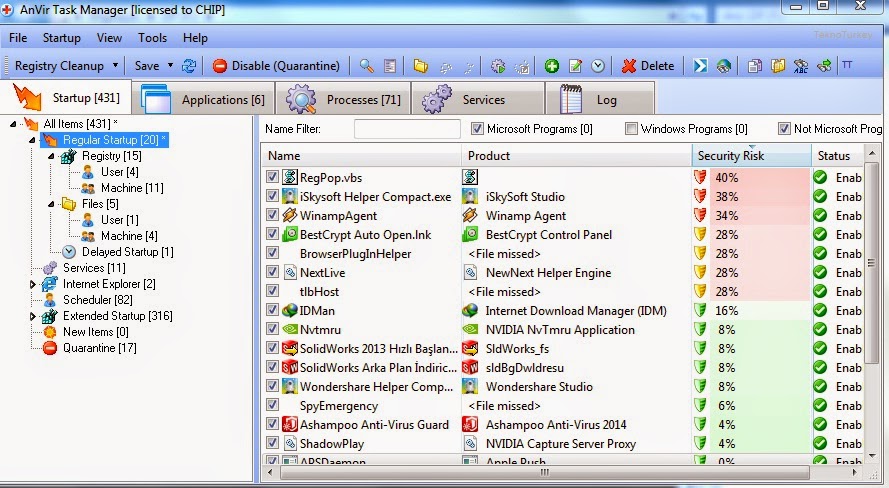The width and height of the screenshot is (889, 488).
Task: Uncheck the IDMan startup checkbox
Action: (x=272, y=310)
